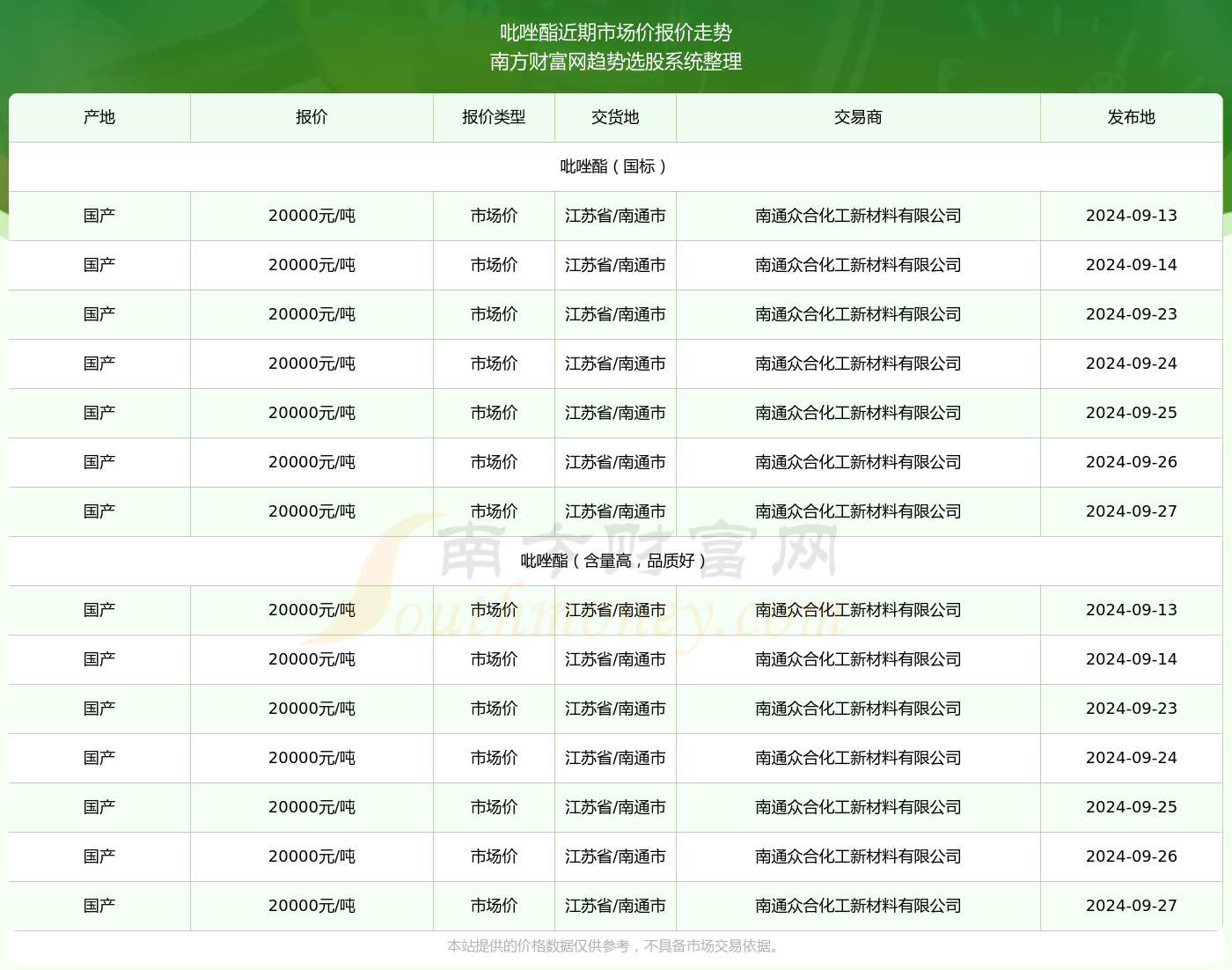
Task: Click 市场价 in 国标 2024-09-26 row
Action: tap(494, 462)
